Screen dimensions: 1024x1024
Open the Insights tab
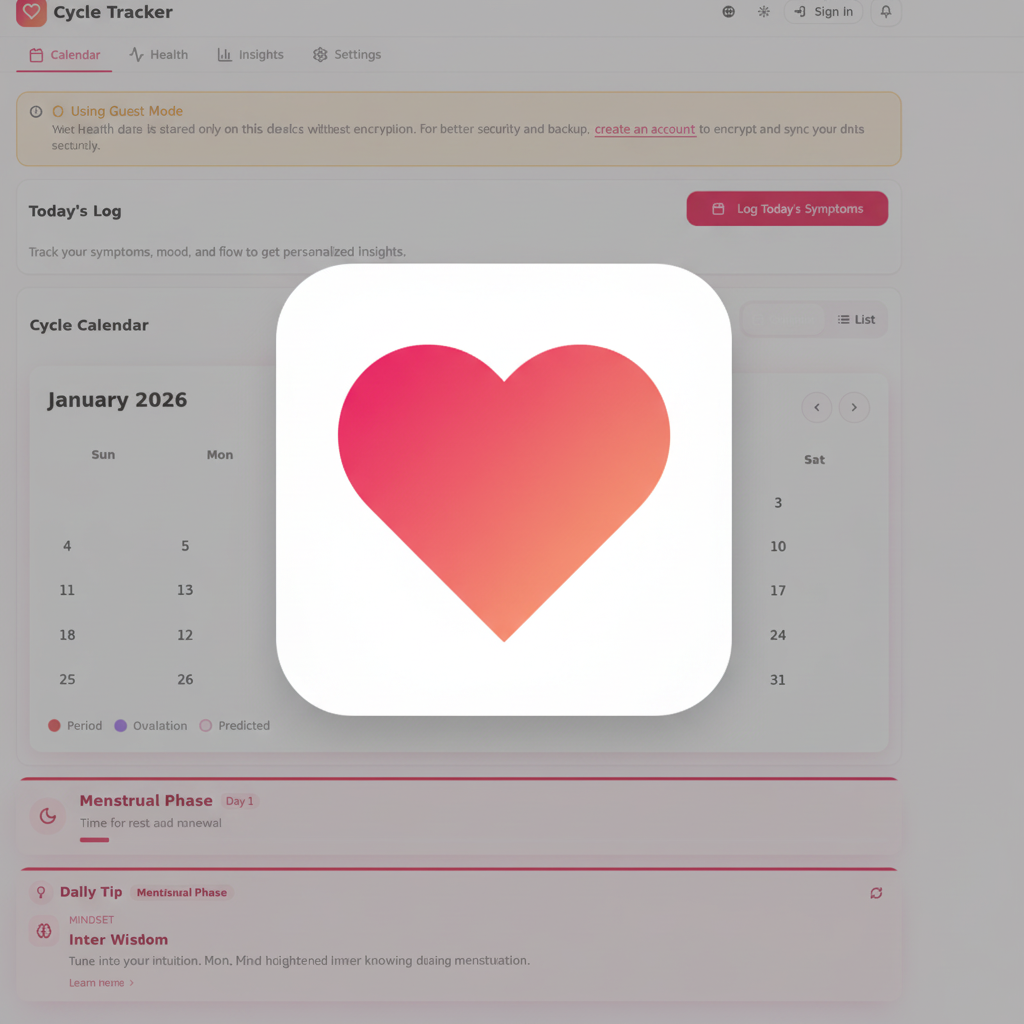tap(251, 55)
